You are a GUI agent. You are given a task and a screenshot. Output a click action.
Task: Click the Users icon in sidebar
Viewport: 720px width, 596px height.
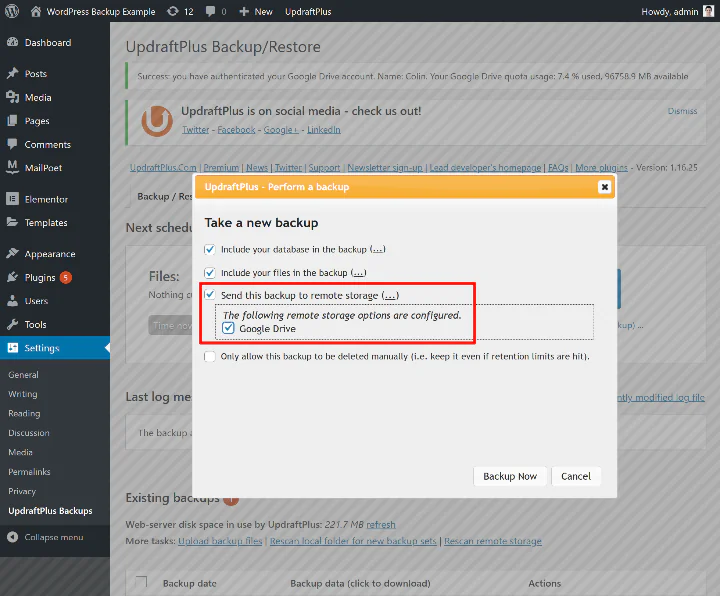point(12,301)
